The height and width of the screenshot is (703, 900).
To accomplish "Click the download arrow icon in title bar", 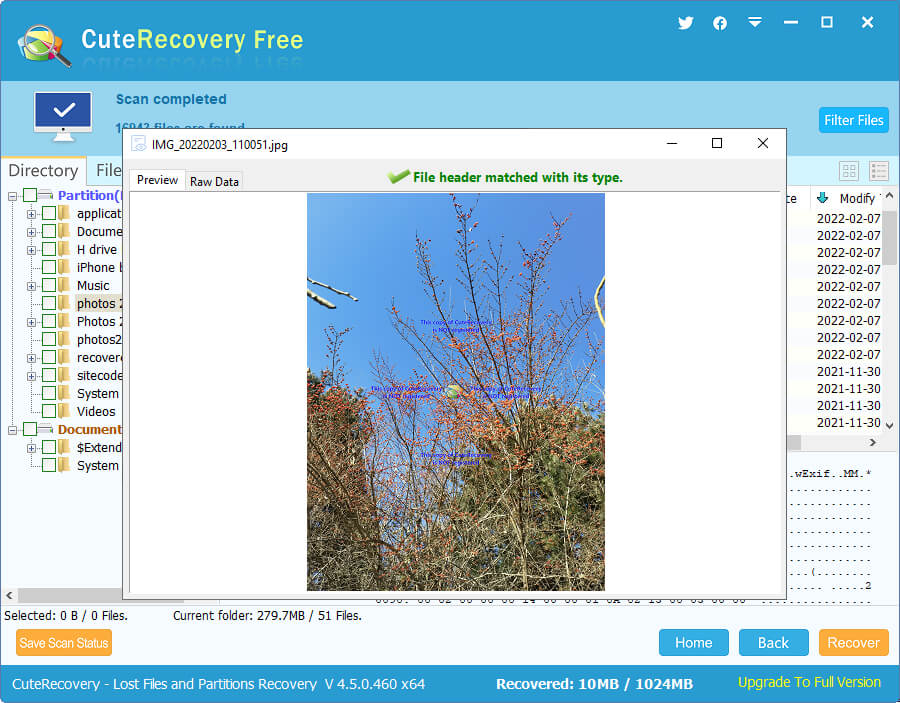I will [755, 22].
